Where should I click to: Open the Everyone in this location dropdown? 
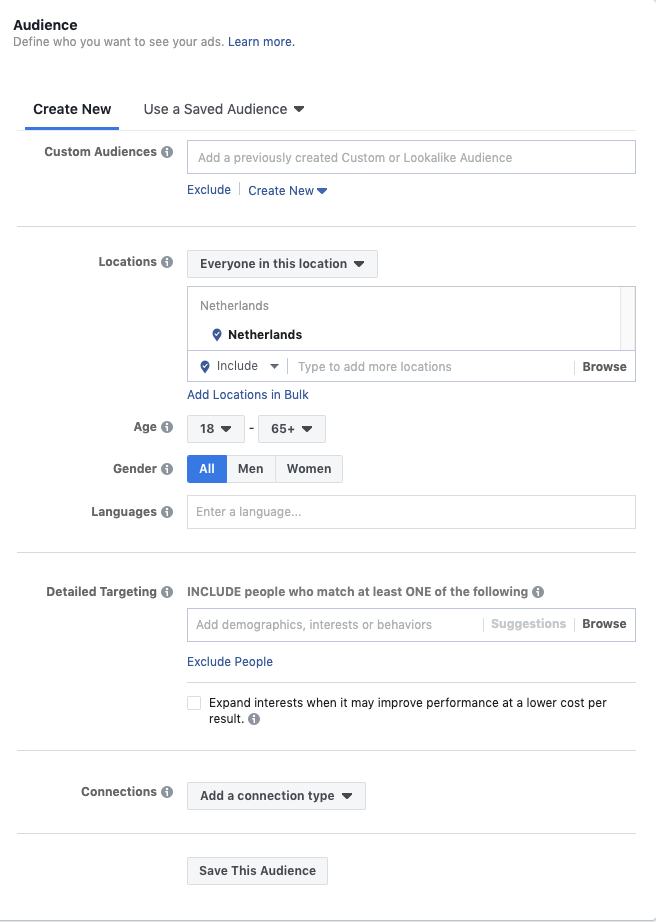coord(281,264)
